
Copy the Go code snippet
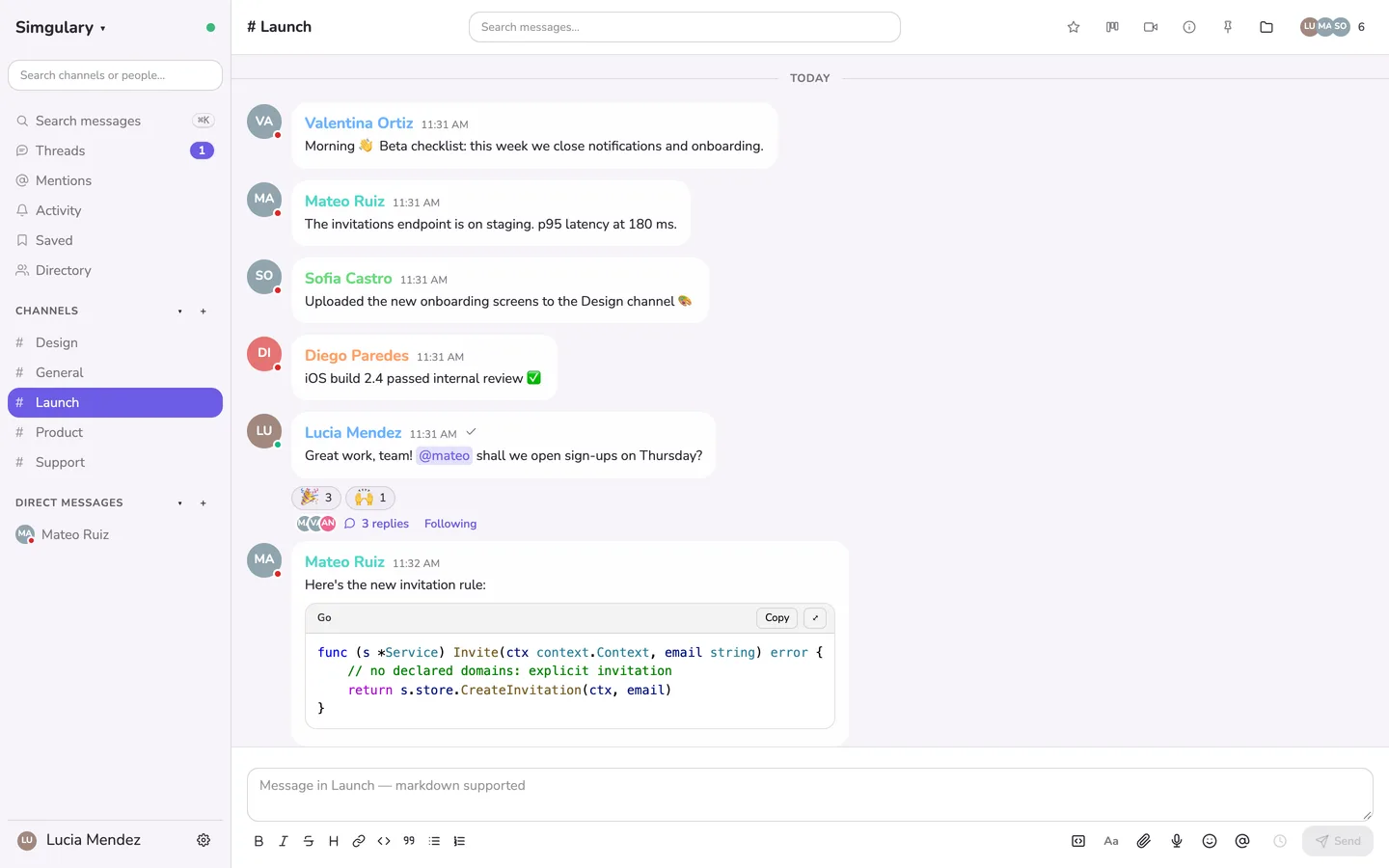tap(777, 618)
